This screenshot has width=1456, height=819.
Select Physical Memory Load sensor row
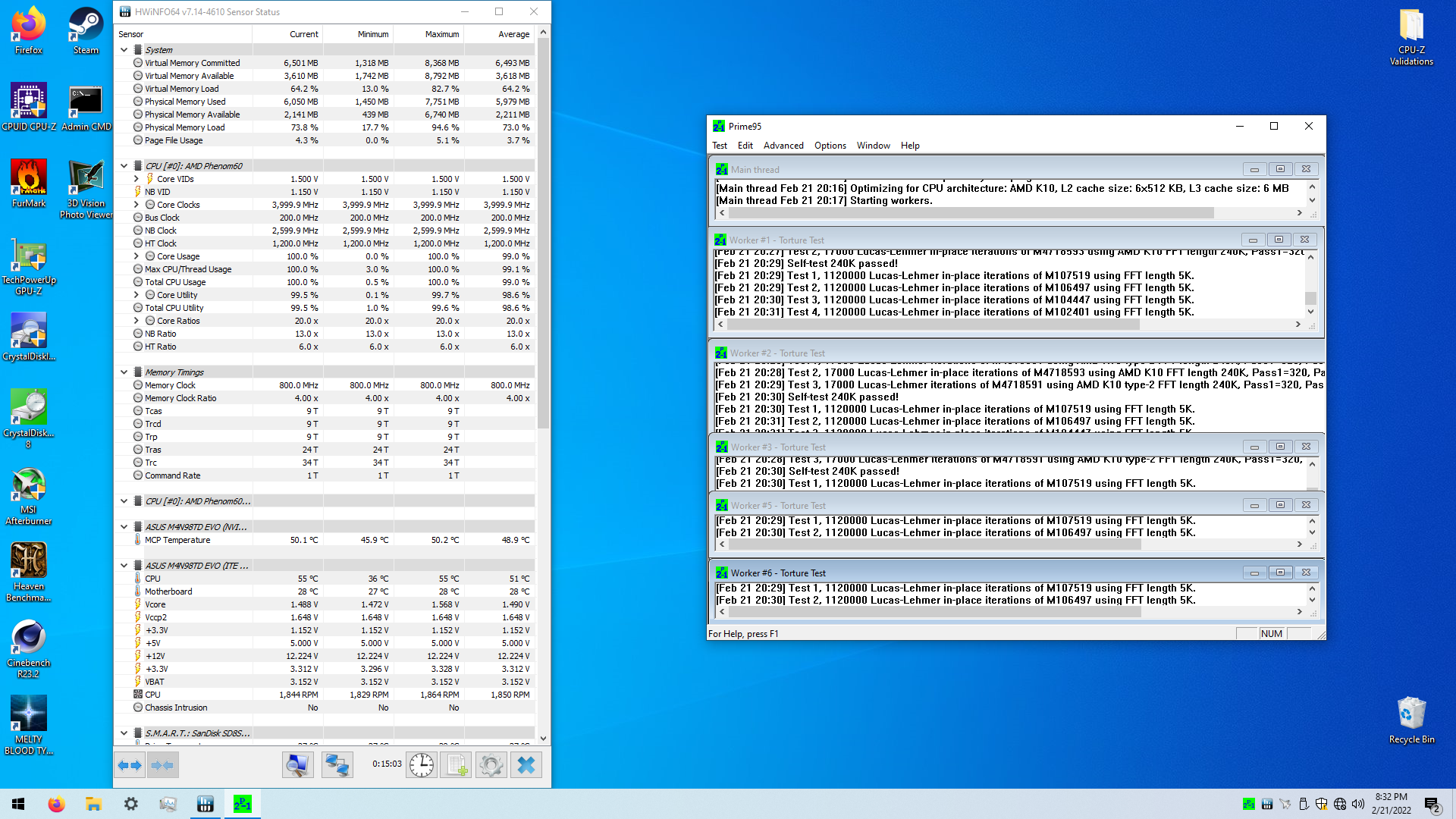pyautogui.click(x=325, y=127)
